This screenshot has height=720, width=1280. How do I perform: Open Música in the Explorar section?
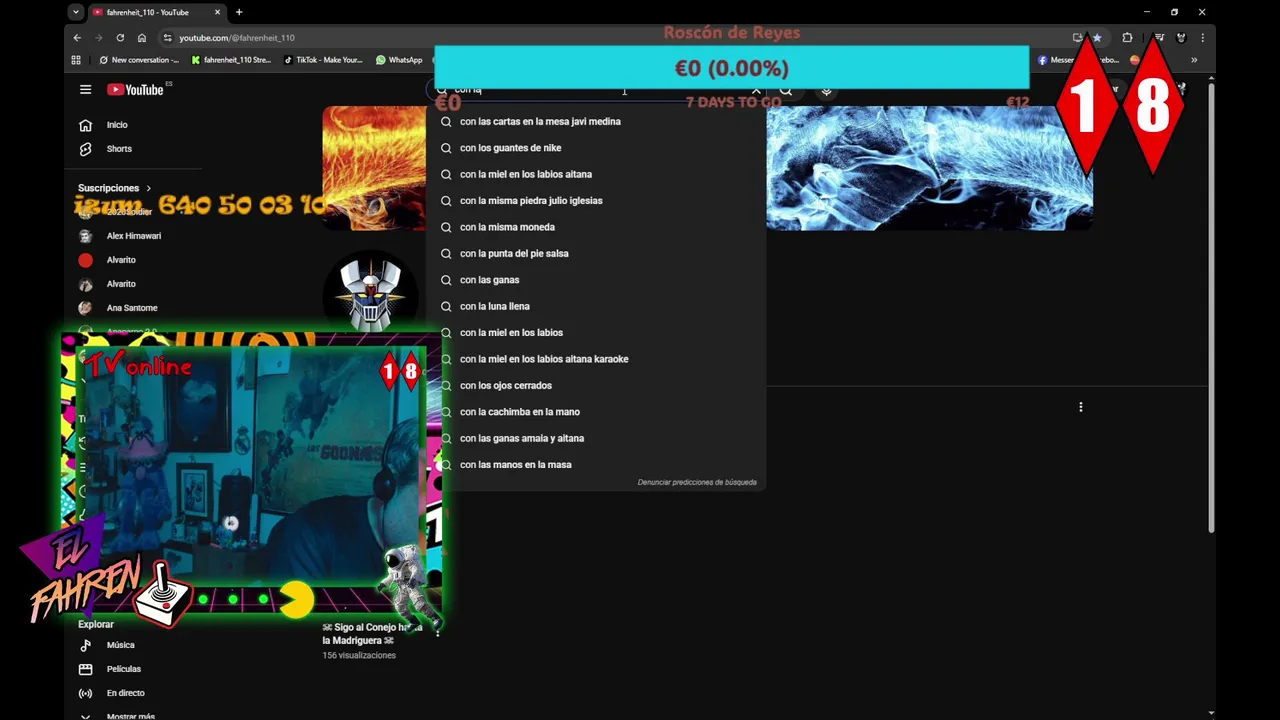point(120,645)
